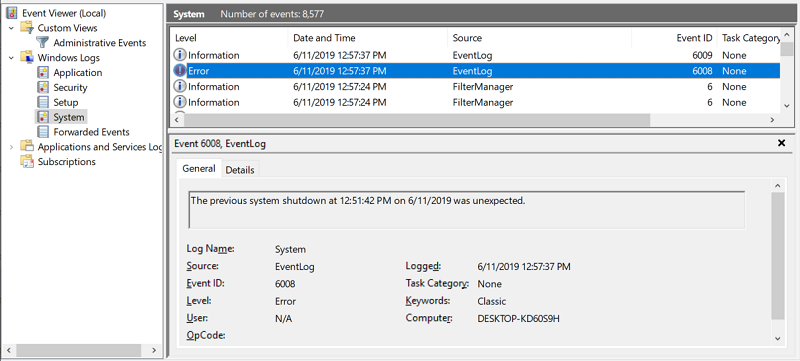This screenshot has height=361, width=800.
Task: Click event list scroll down arrow
Action: (x=787, y=106)
